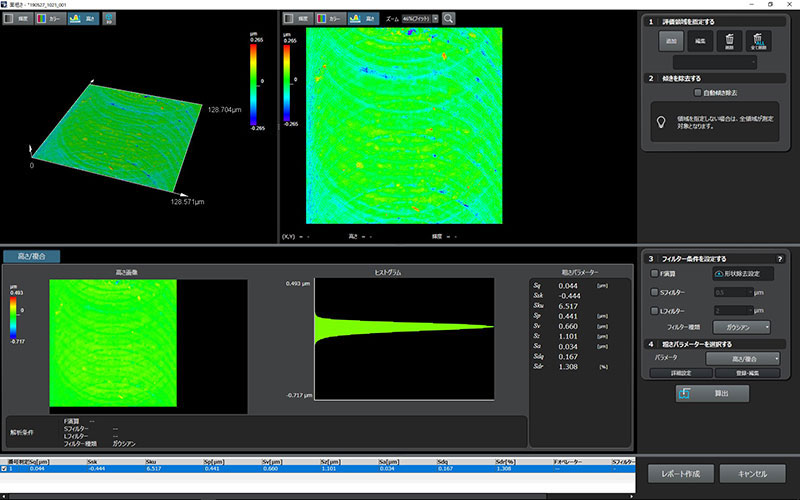This screenshot has width=800, height=500.
Task: Click the 算出 calculate button
Action: pyautogui.click(x=712, y=394)
